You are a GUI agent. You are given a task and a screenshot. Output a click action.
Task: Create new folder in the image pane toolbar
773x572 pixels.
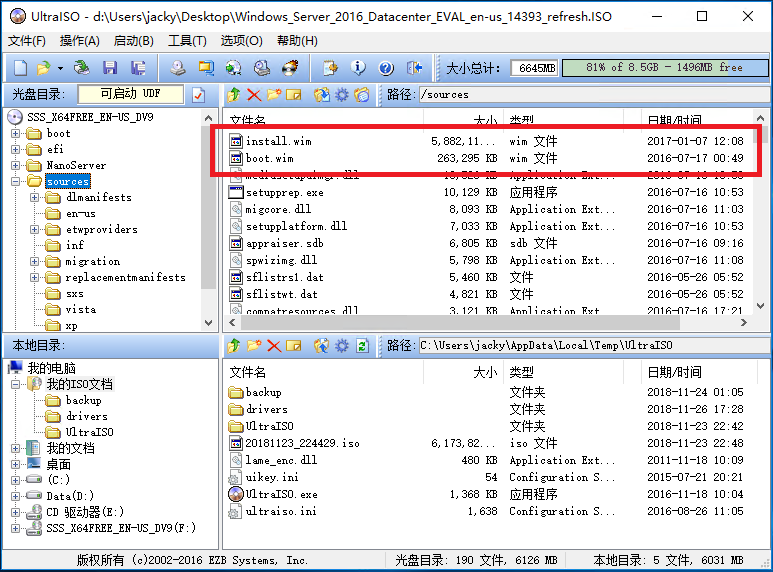pyautogui.click(x=274, y=94)
